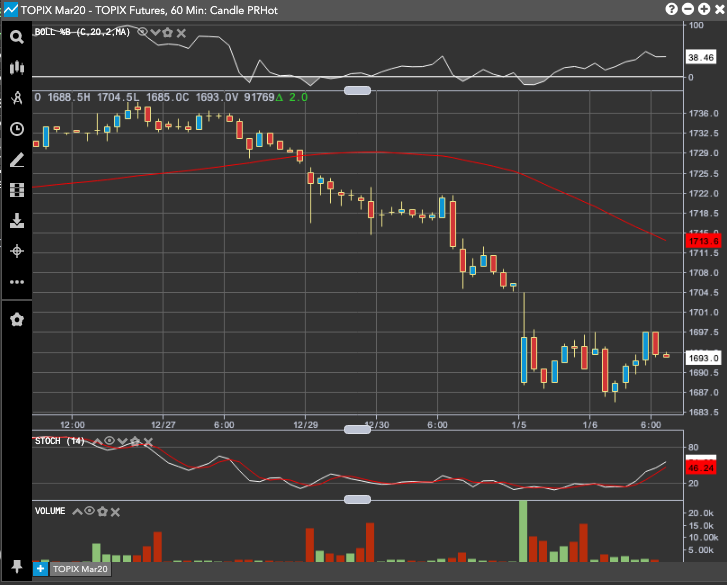
Task: Click the VOLUME study label
Action: coord(50,511)
